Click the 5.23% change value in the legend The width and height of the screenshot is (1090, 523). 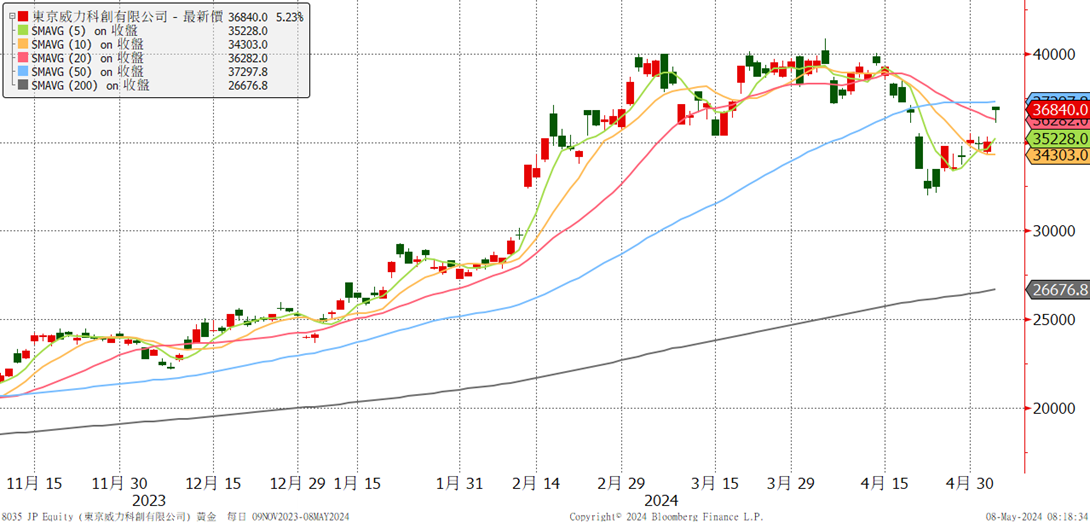click(288, 16)
